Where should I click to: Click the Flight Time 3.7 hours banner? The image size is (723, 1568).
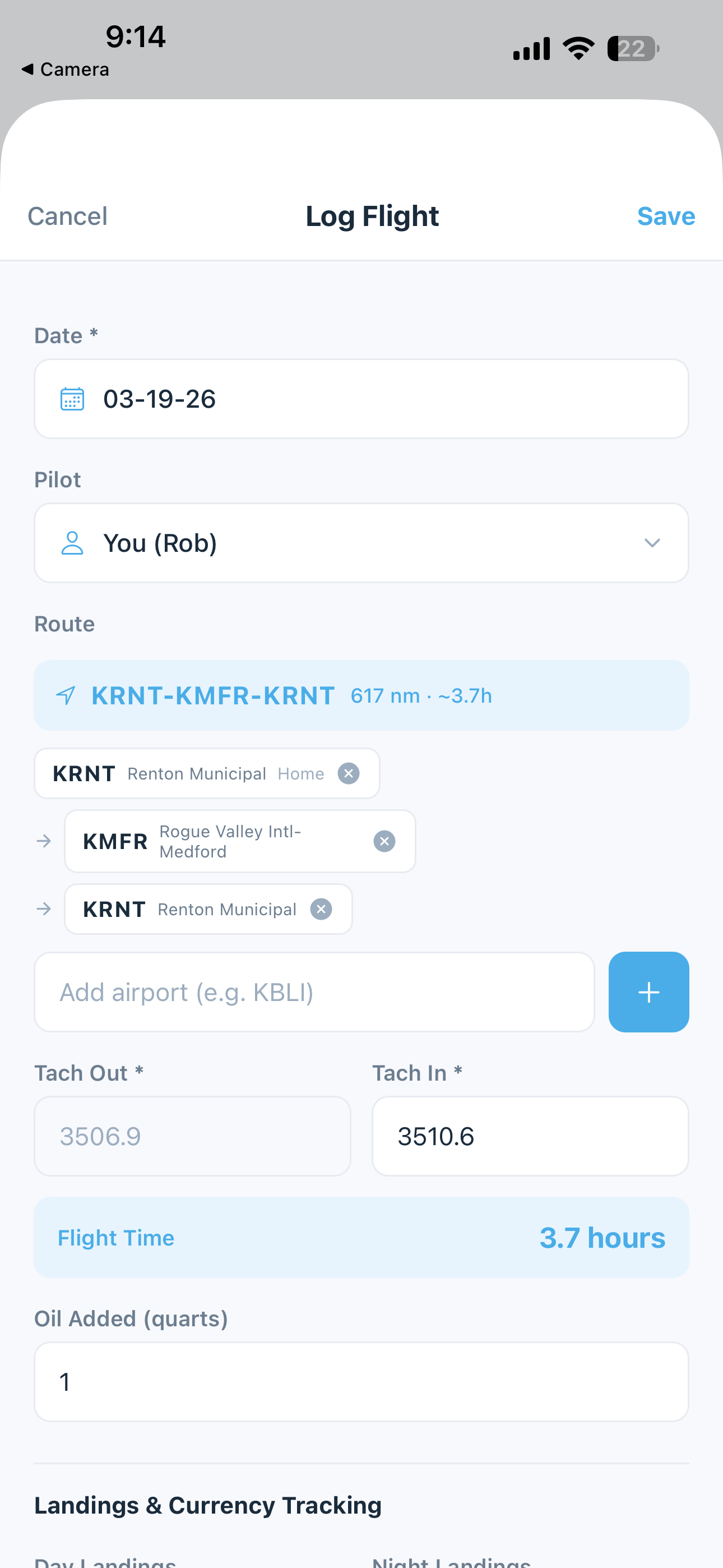click(361, 1238)
